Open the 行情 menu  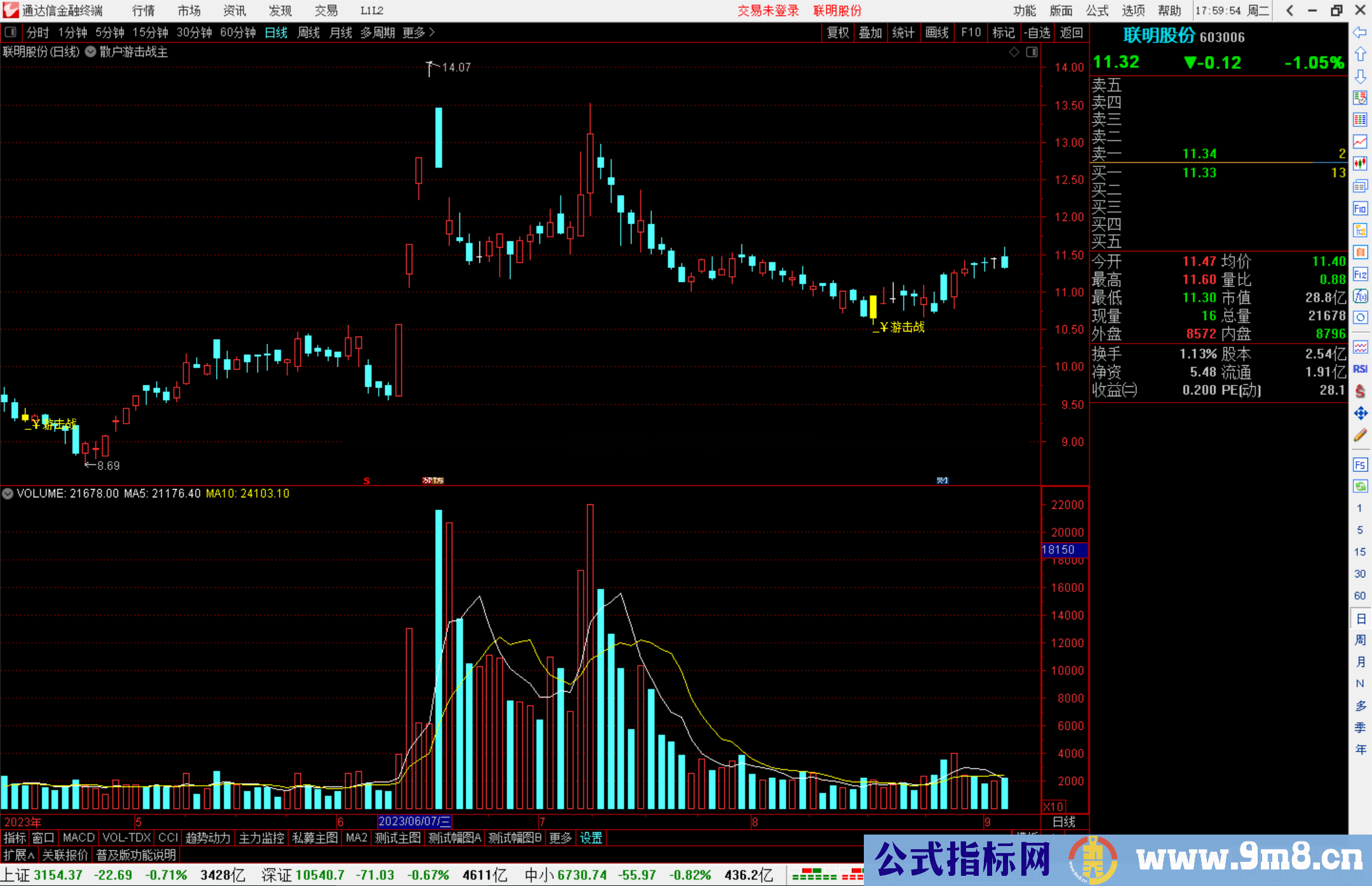pyautogui.click(x=144, y=11)
